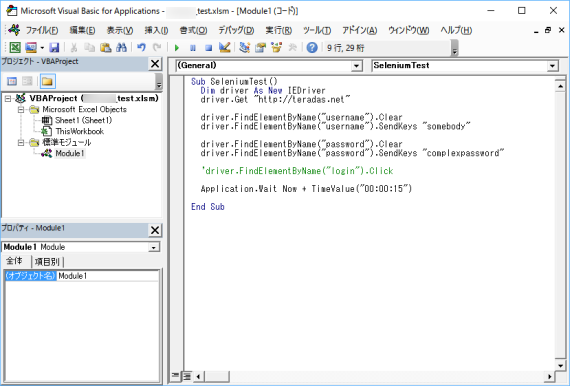Switch to Microsoft Excel view icon
The height and width of the screenshot is (386, 570).
pyautogui.click(x=15, y=48)
